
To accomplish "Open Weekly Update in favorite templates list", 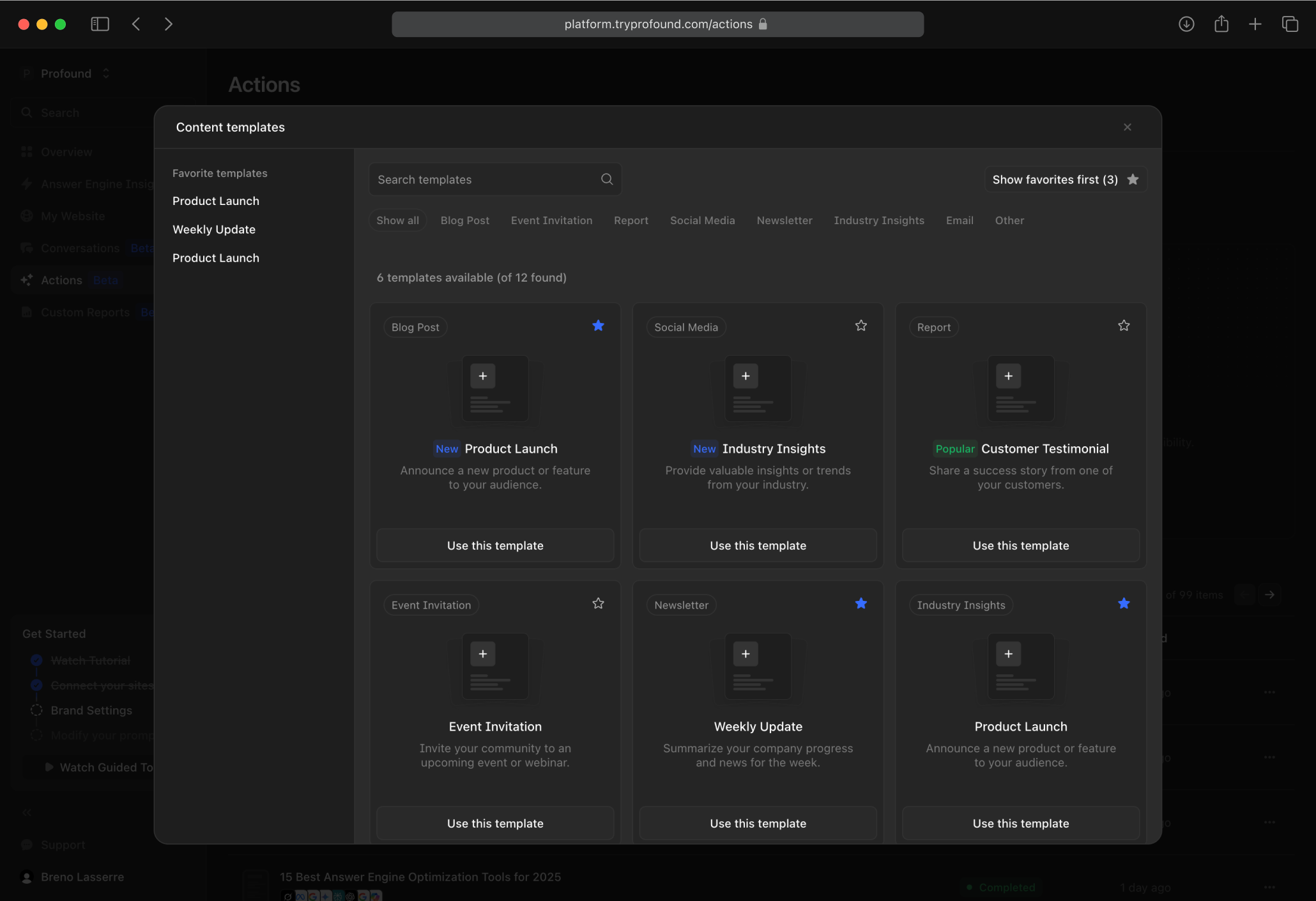I will tap(214, 229).
